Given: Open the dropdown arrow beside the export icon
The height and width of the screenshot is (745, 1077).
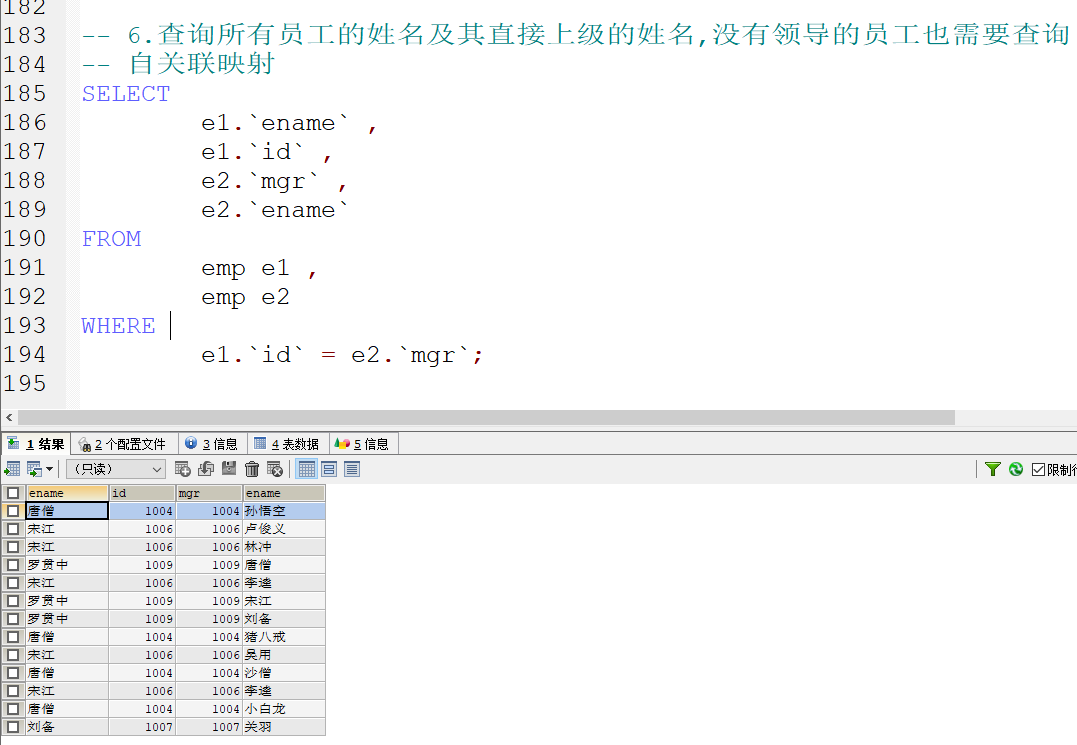Looking at the screenshot, I should 47,470.
